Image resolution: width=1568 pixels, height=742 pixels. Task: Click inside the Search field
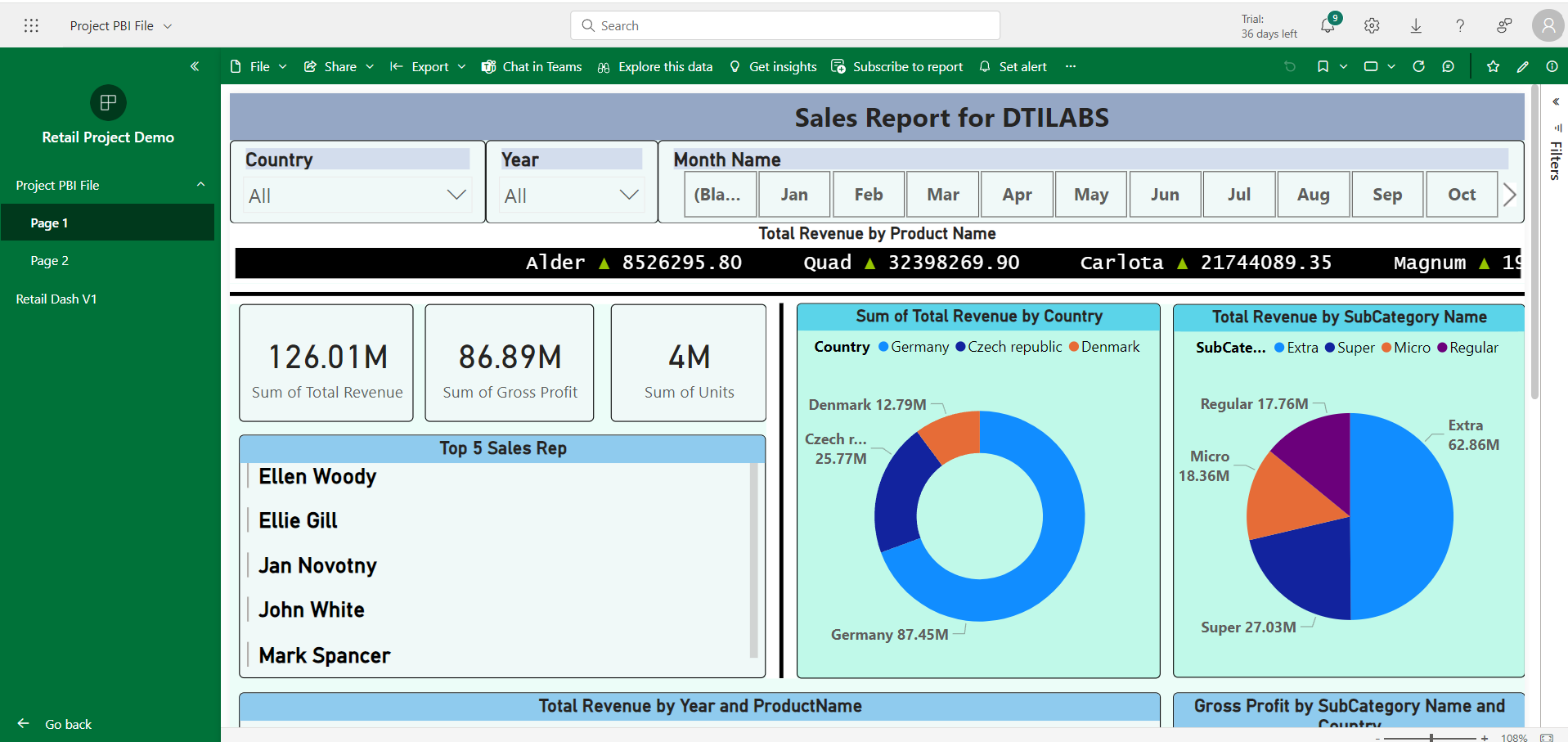pos(785,25)
